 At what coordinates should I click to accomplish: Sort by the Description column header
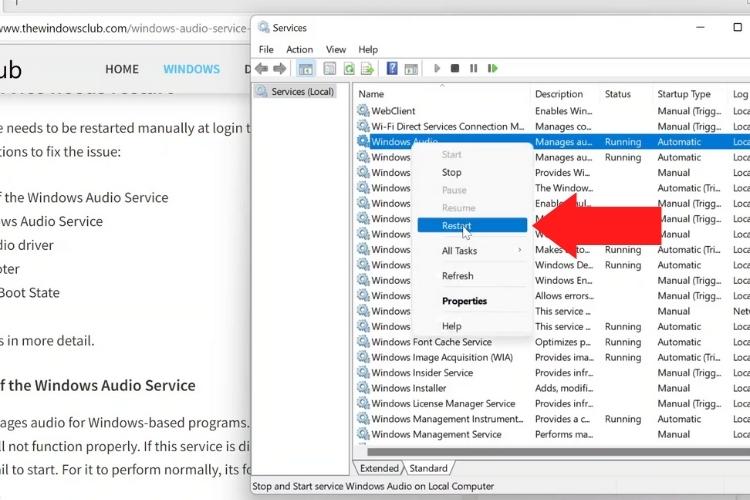coord(564,94)
